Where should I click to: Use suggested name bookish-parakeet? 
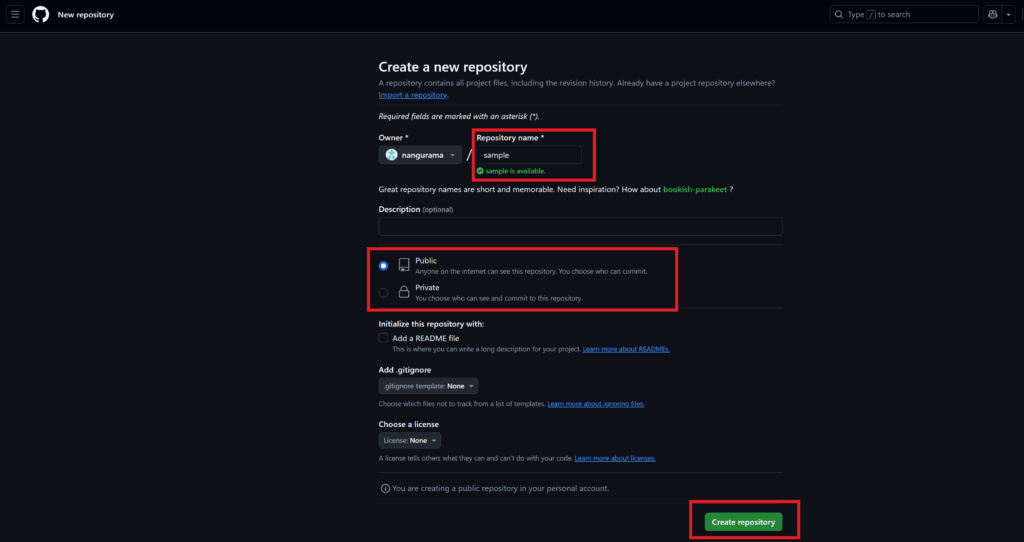[x=695, y=189]
